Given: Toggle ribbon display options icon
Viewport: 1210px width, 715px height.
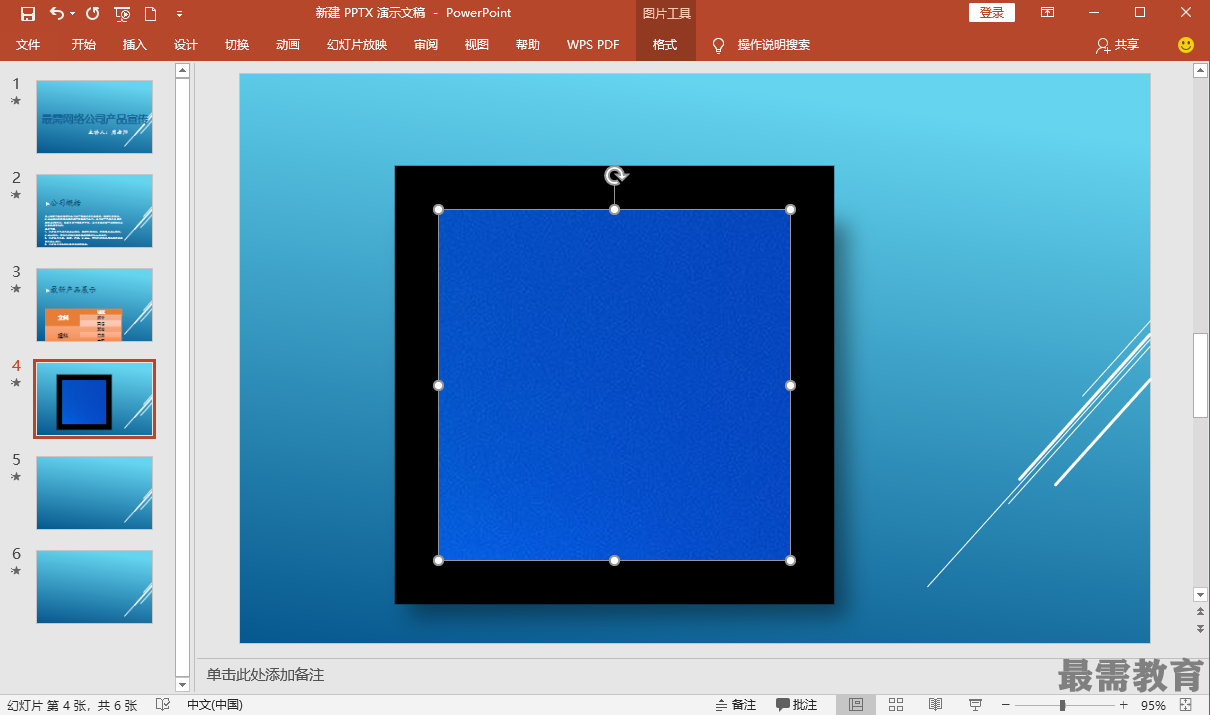Looking at the screenshot, I should [x=1047, y=13].
